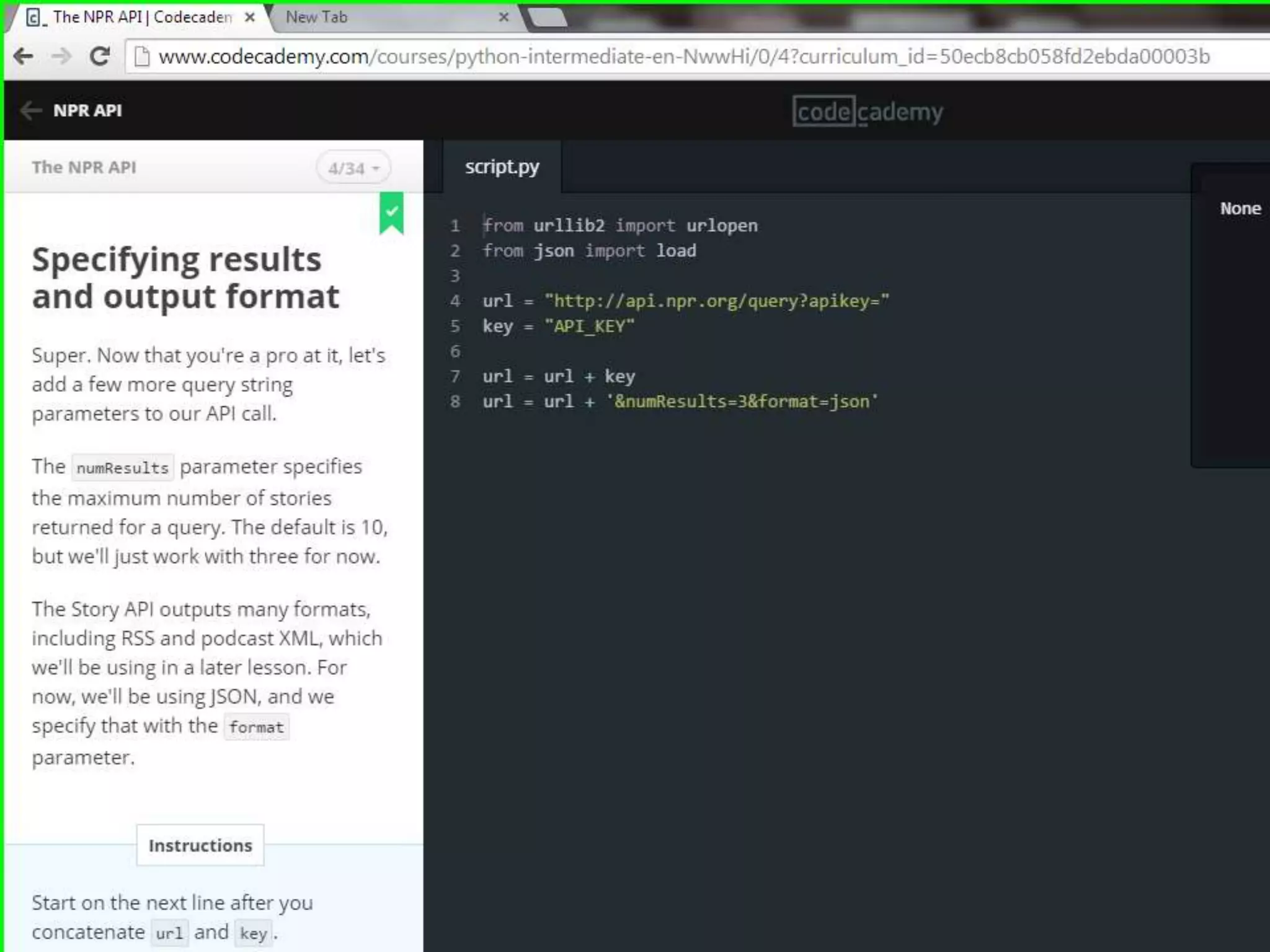This screenshot has width=1270, height=952.
Task: Click the empty line 6 number
Action: (455, 351)
